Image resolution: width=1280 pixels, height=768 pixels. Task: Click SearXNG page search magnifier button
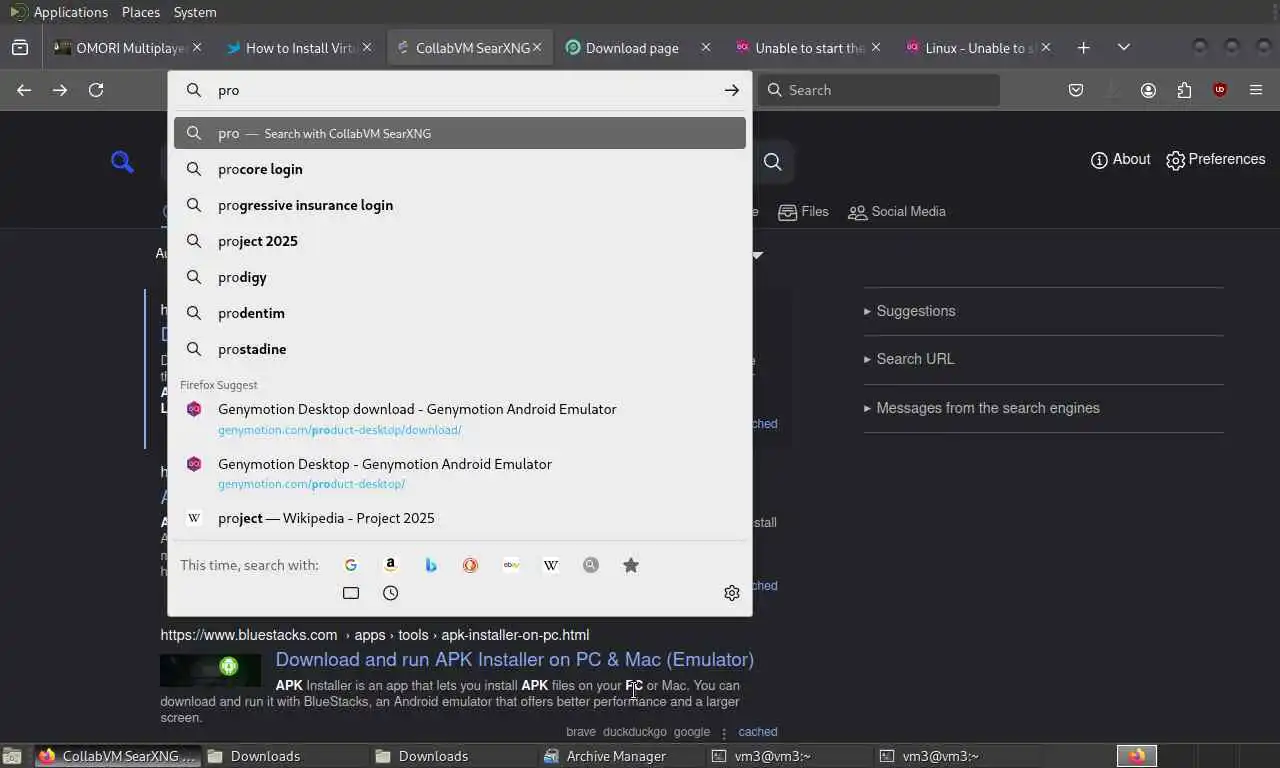[x=773, y=162]
